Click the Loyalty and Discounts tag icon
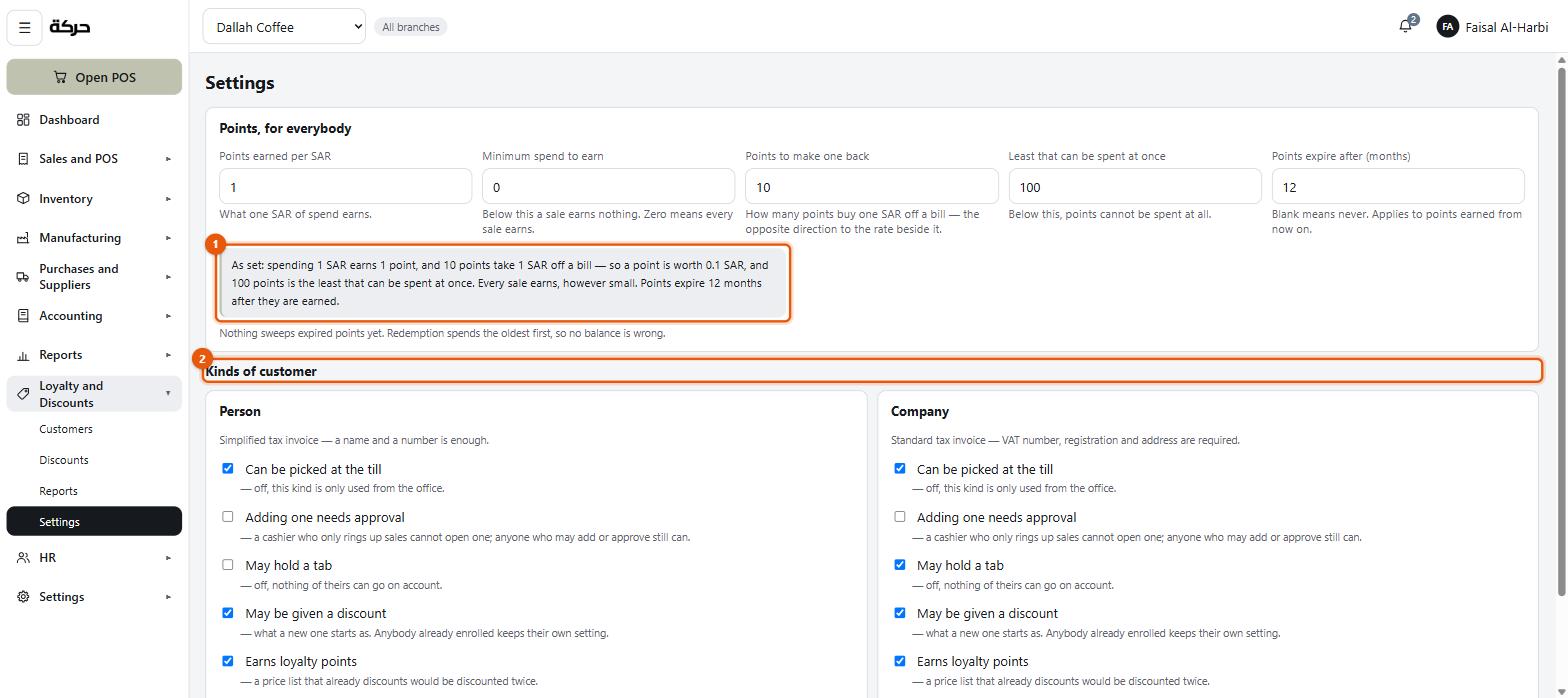 point(23,394)
